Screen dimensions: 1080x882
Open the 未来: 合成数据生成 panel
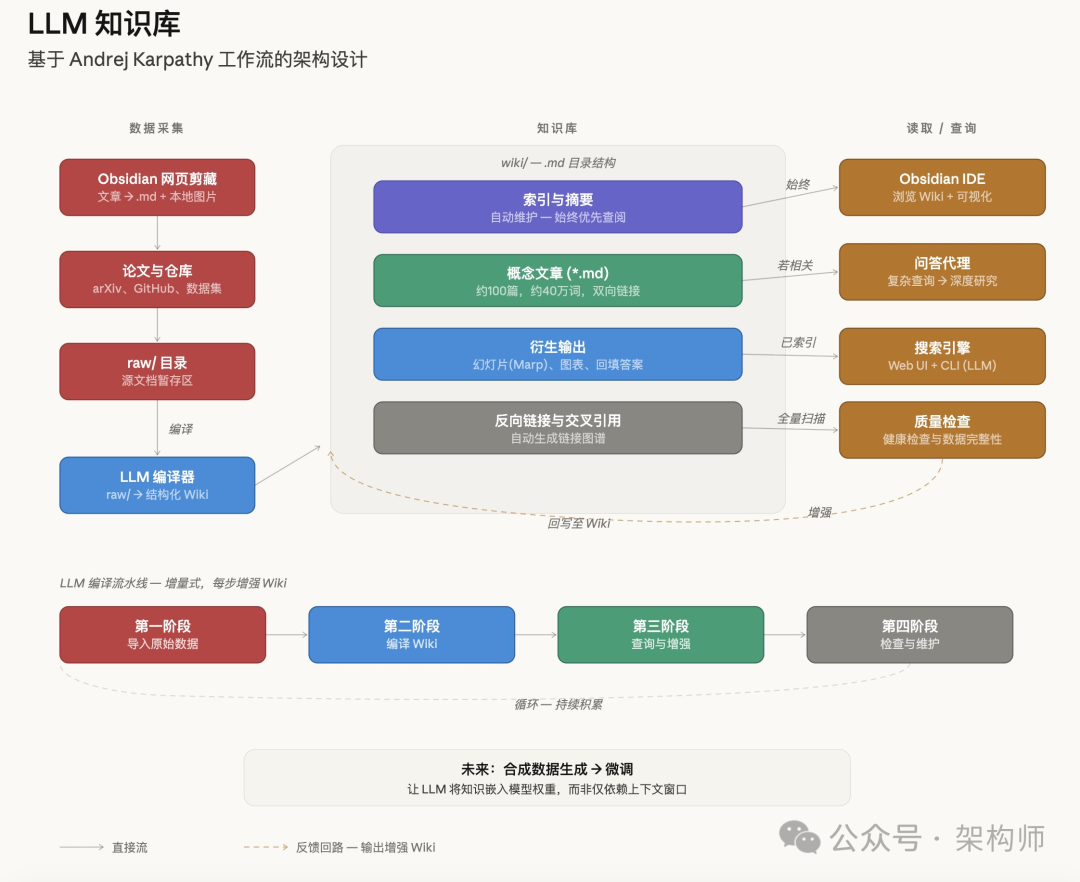point(545,777)
